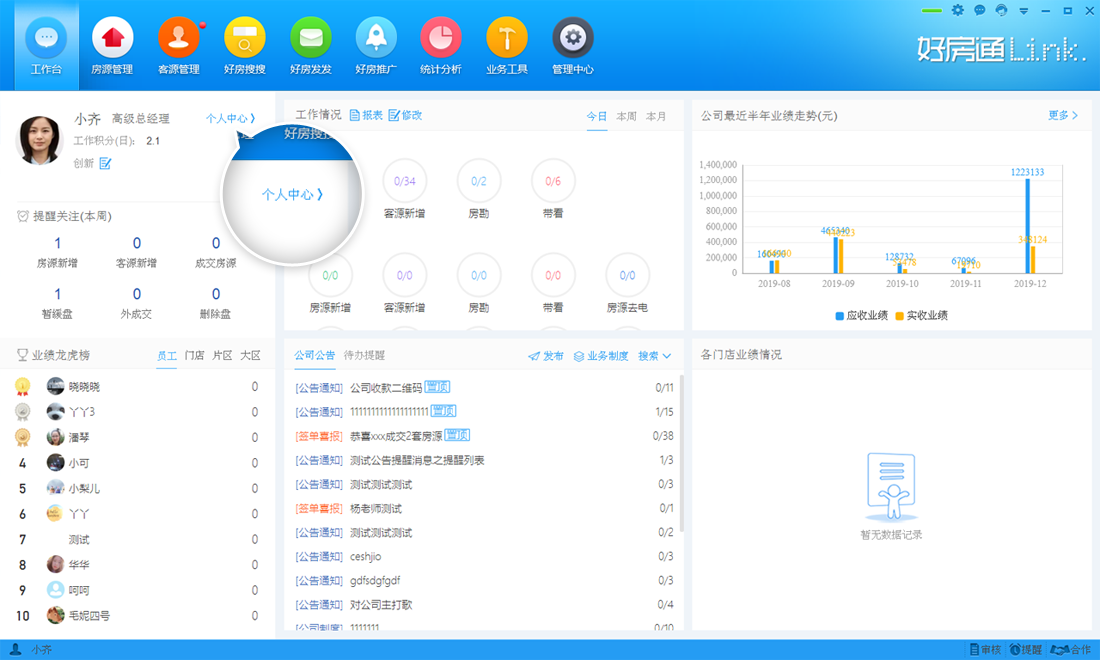Open the settings gear in the title bar
Screen dimensions: 1100x660
coord(956,9)
